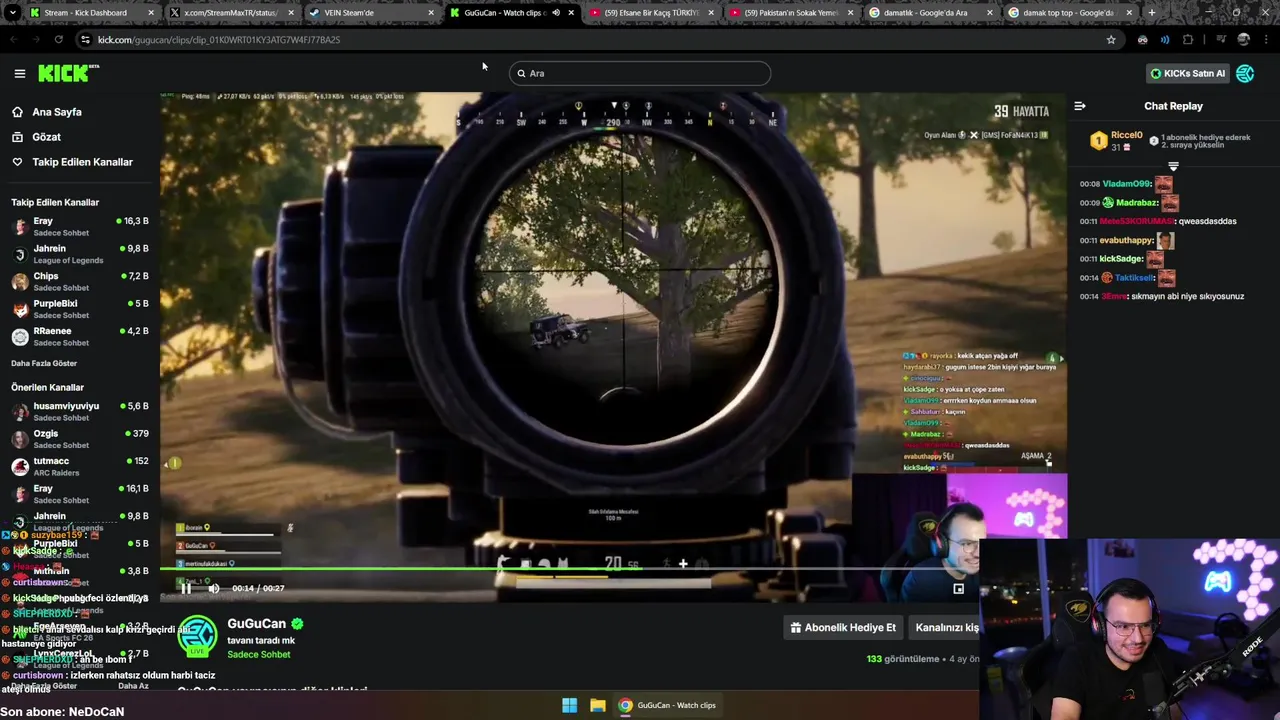Collapse the Chat Replay panel arrow icon

1080,106
